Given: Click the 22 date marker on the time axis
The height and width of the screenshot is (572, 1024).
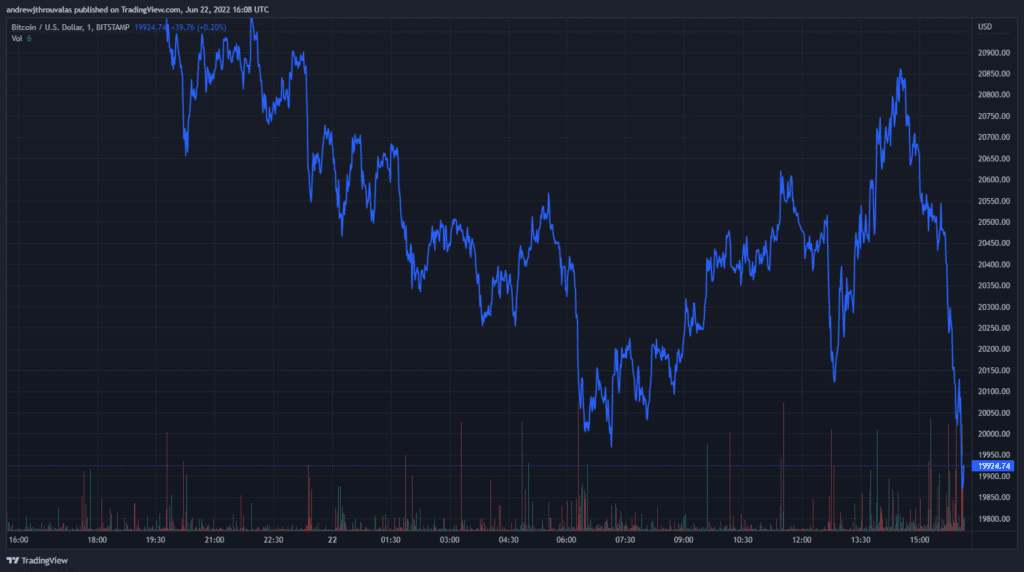Looking at the screenshot, I should point(332,540).
